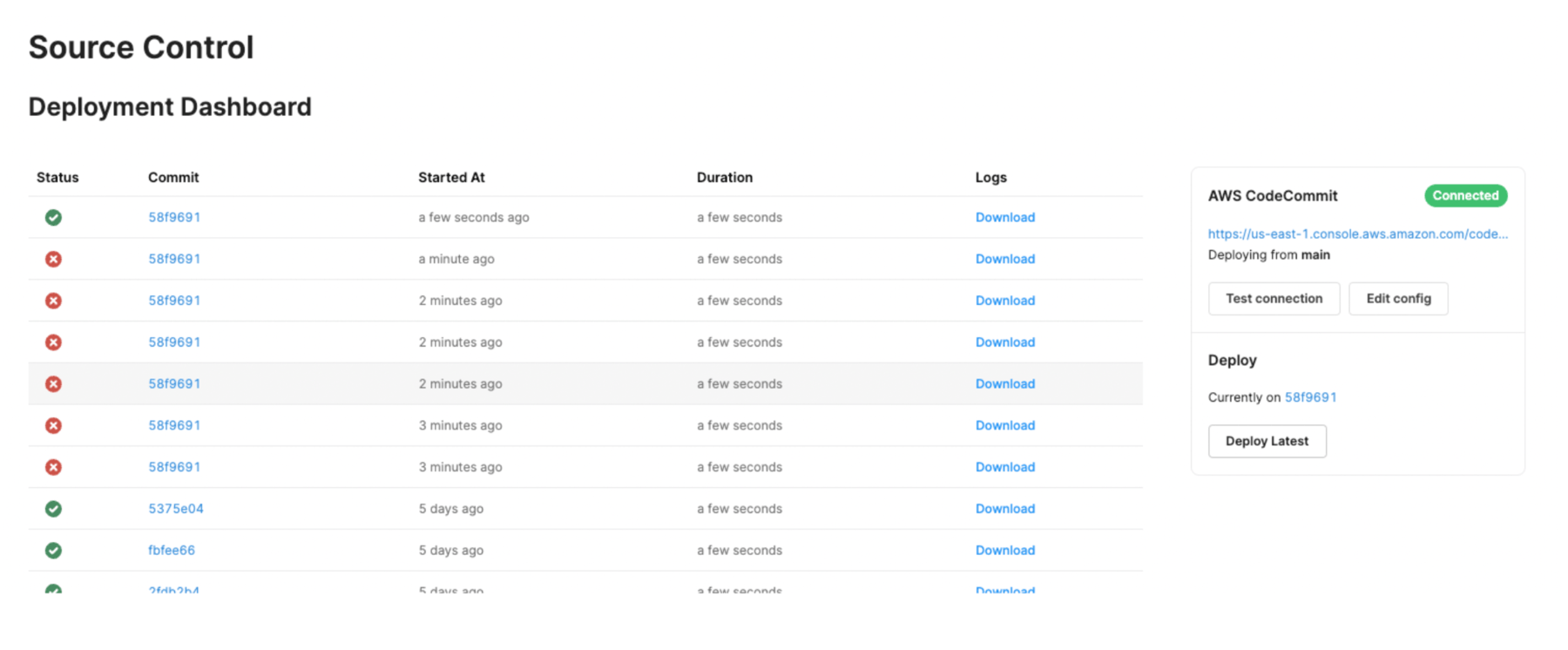Click '5 days ago' in the fbfee66 row
The image size is (1568, 650).
451,551
